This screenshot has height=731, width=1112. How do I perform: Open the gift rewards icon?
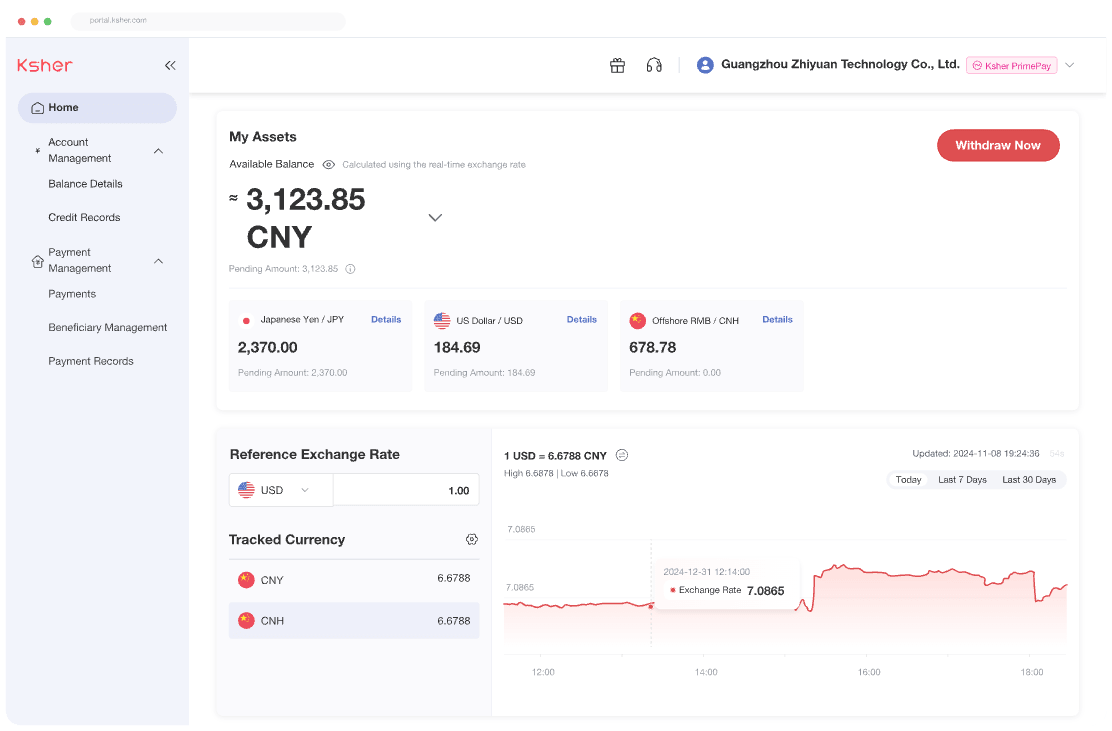pos(618,65)
